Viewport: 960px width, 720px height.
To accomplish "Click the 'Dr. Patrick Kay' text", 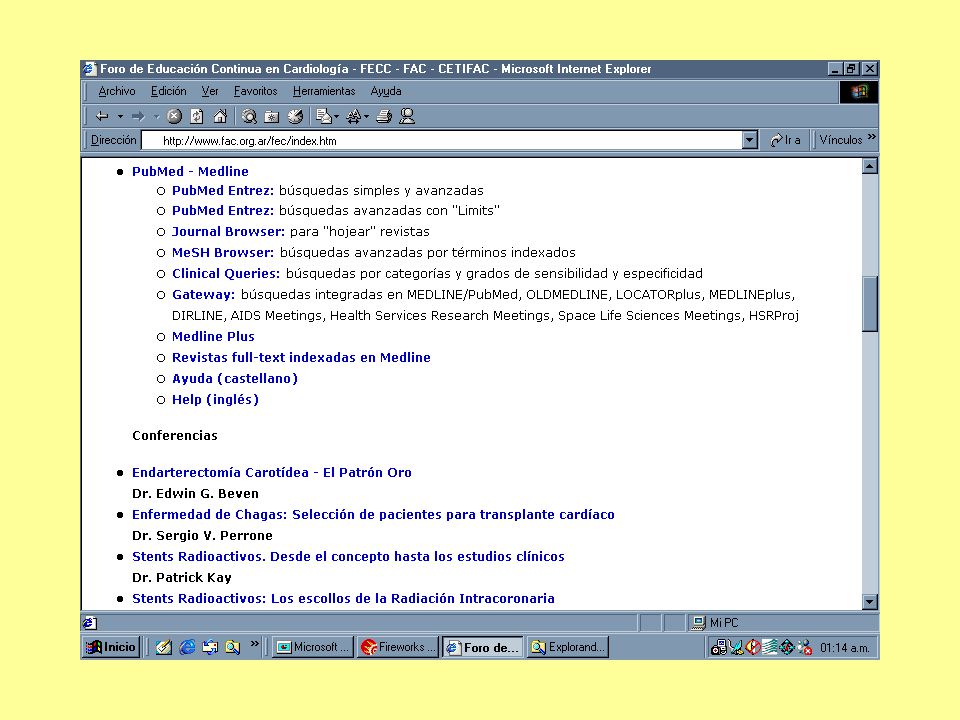I will (x=182, y=577).
